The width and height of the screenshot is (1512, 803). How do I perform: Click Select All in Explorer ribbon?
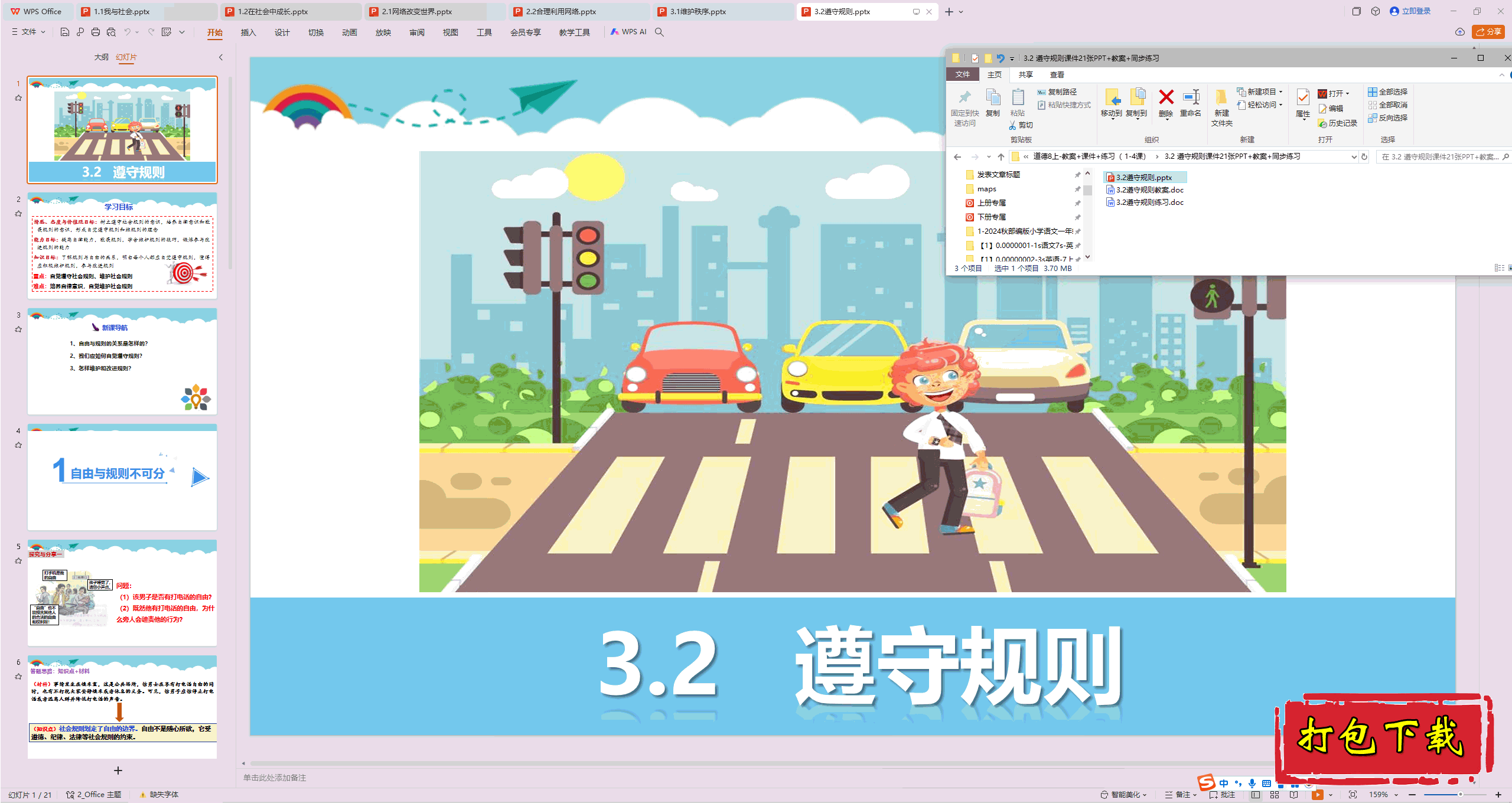[x=1387, y=92]
